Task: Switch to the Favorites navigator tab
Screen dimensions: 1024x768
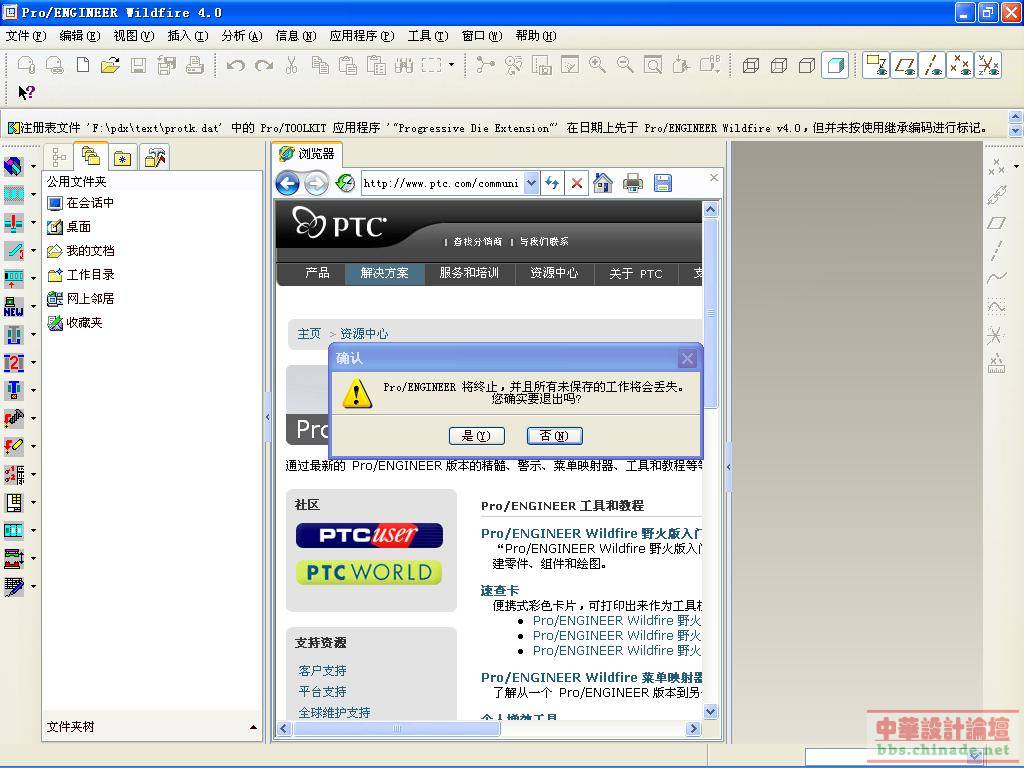Action: pyautogui.click(x=123, y=157)
